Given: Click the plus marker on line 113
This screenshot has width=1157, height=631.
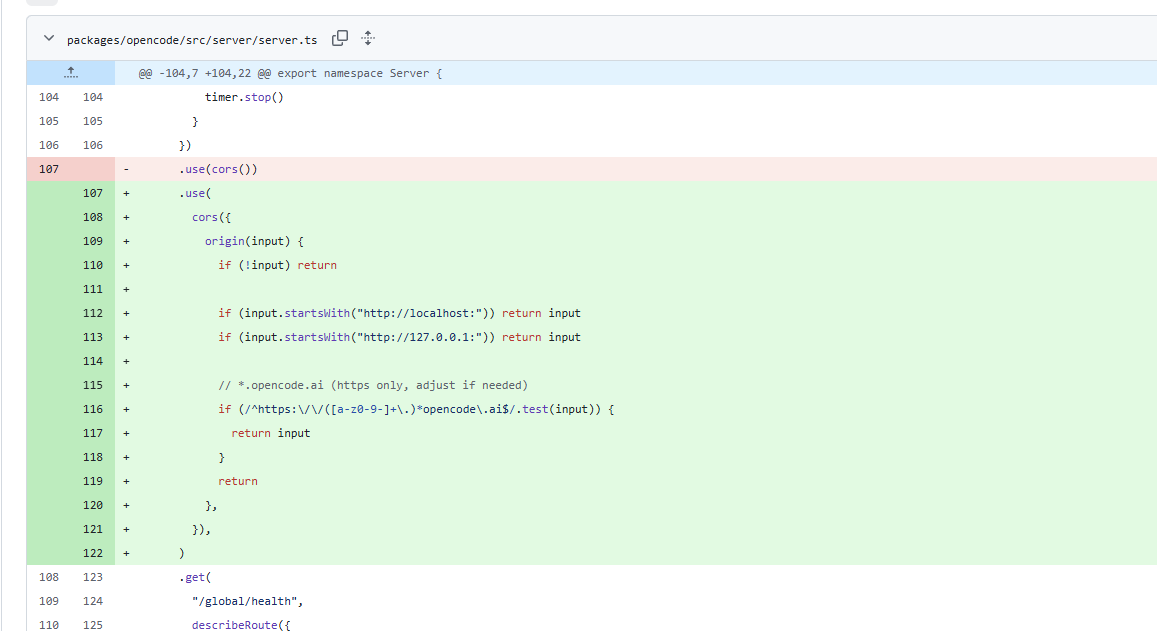Looking at the screenshot, I should [126, 337].
